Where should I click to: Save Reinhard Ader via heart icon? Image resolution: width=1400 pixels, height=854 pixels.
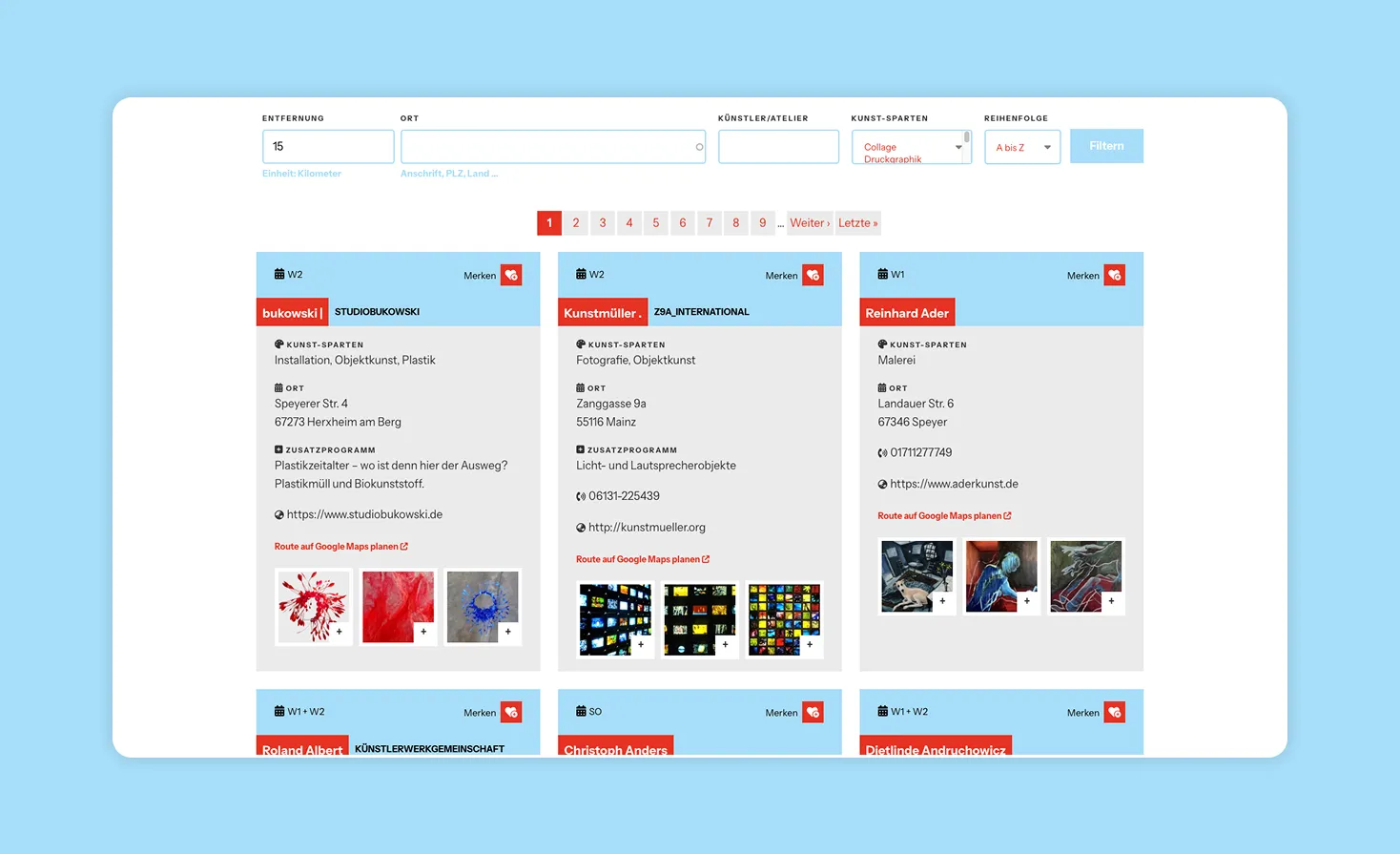pos(1114,276)
